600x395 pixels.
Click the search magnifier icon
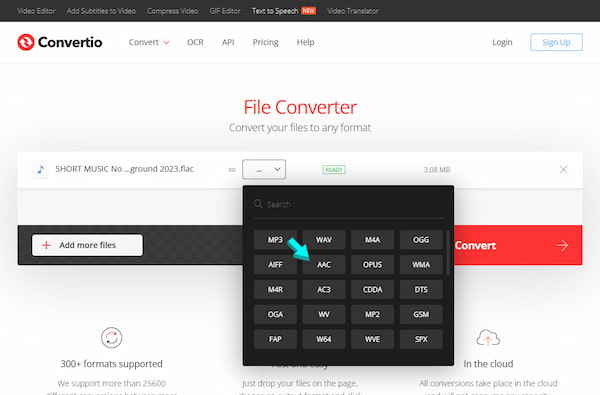258,204
